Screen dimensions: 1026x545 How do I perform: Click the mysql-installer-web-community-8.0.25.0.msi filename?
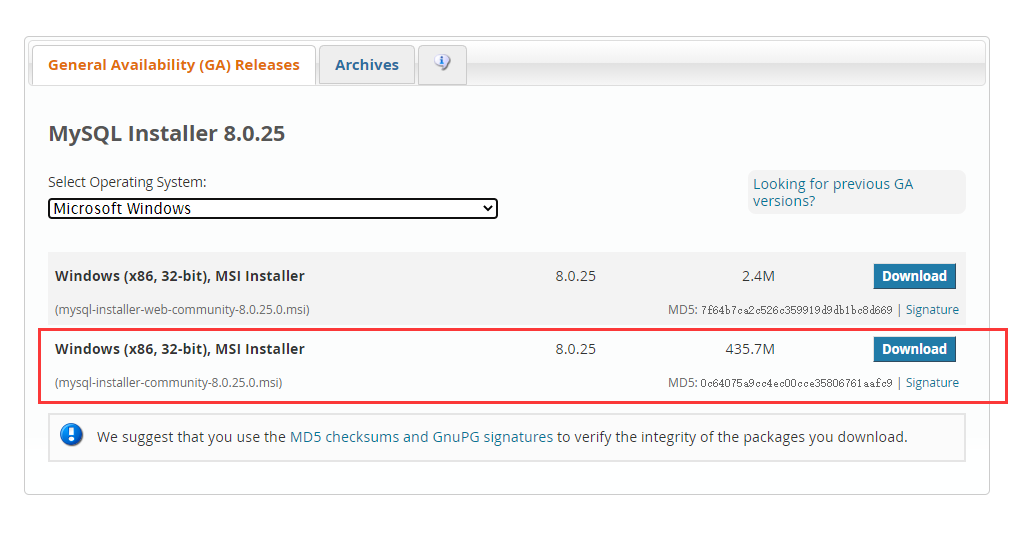point(182,310)
